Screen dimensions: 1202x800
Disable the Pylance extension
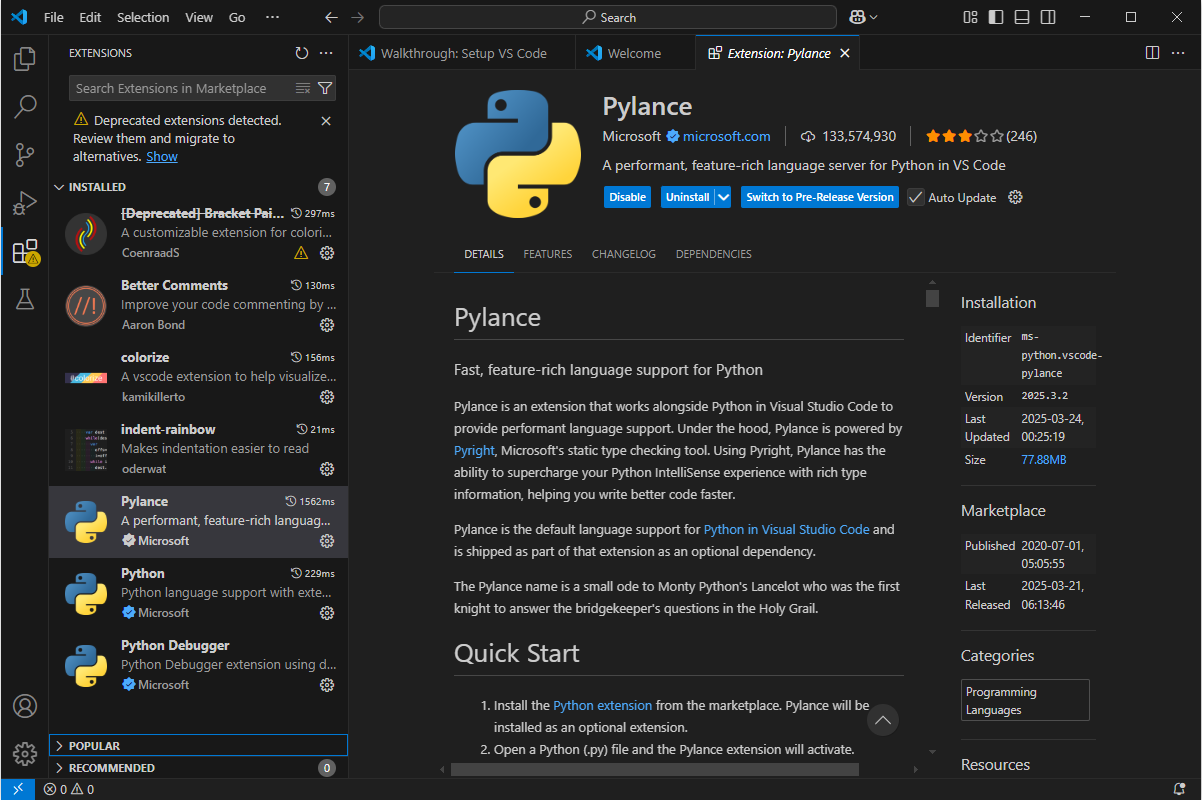[x=627, y=197]
